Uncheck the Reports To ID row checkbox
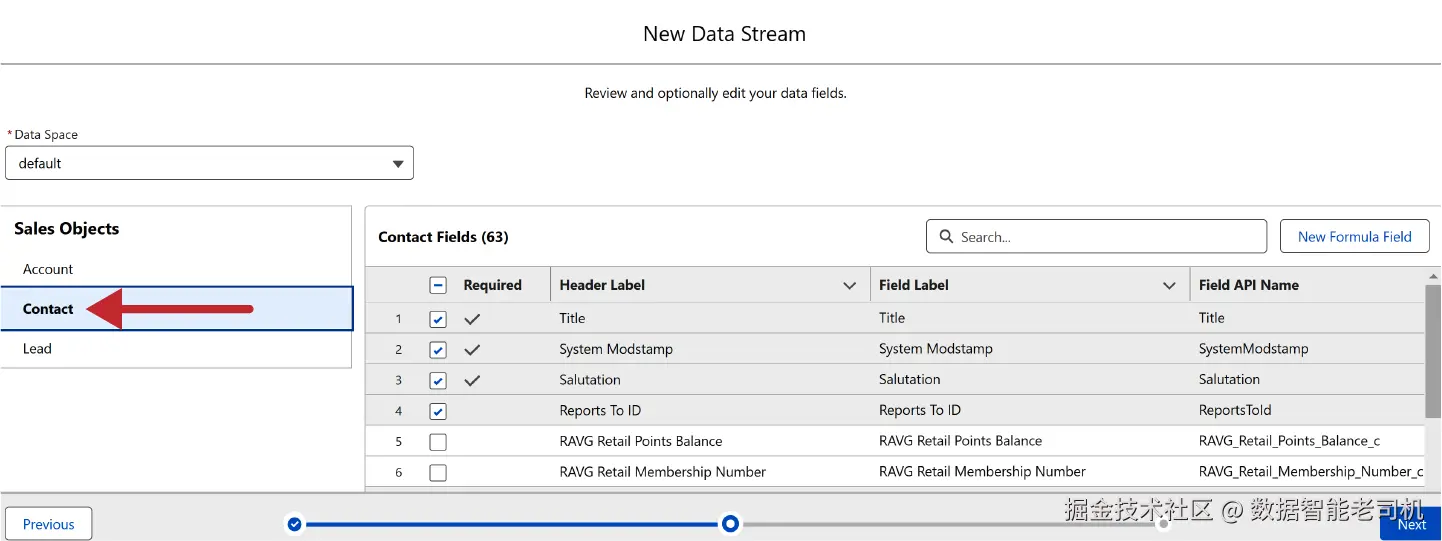The image size is (1442, 541). coord(438,411)
